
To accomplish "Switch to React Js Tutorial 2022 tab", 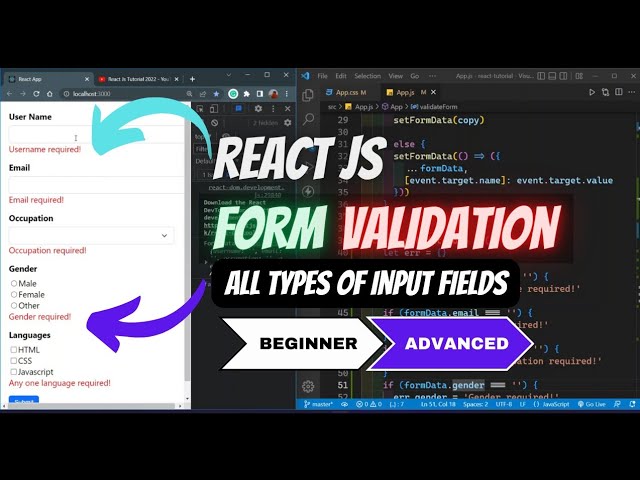I will coord(139,79).
